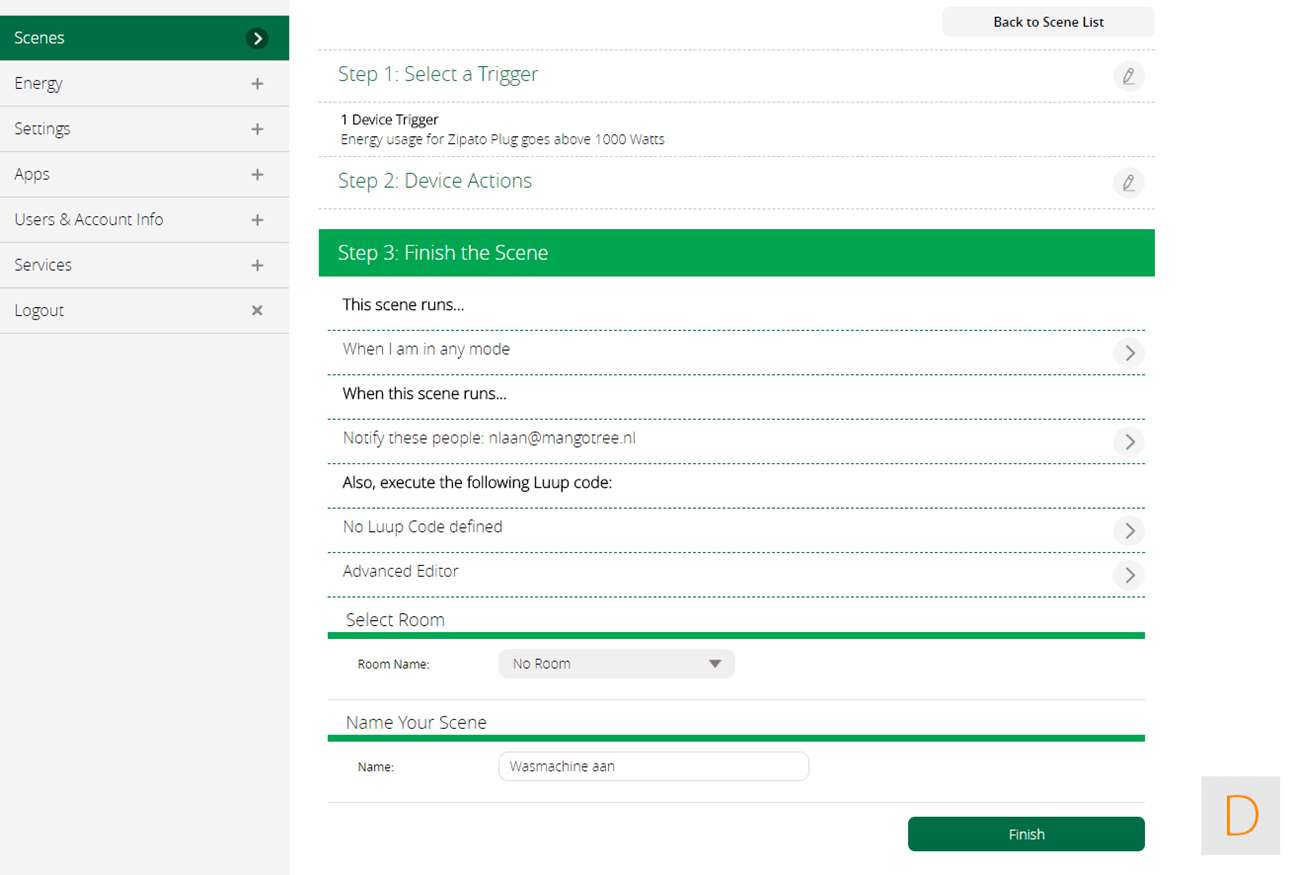Expand the Users & Account Info plus icon
The image size is (1300, 875).
tap(257, 220)
